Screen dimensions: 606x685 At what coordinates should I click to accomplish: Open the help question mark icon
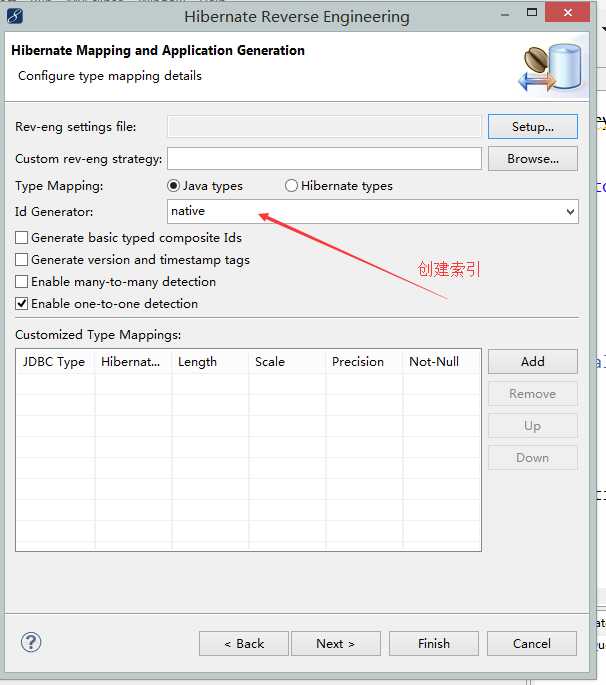point(31,642)
